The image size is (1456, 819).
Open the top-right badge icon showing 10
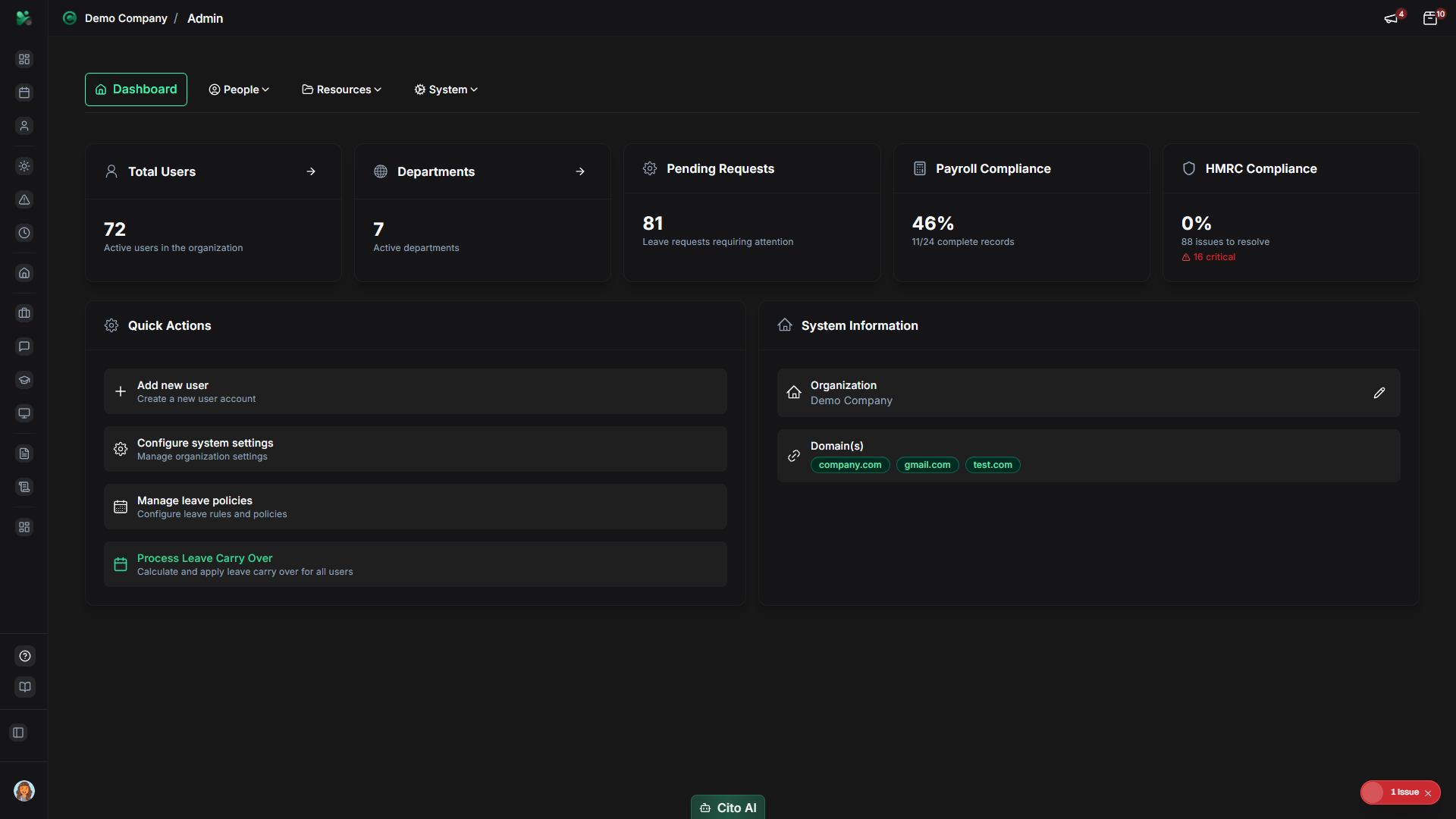pos(1430,17)
